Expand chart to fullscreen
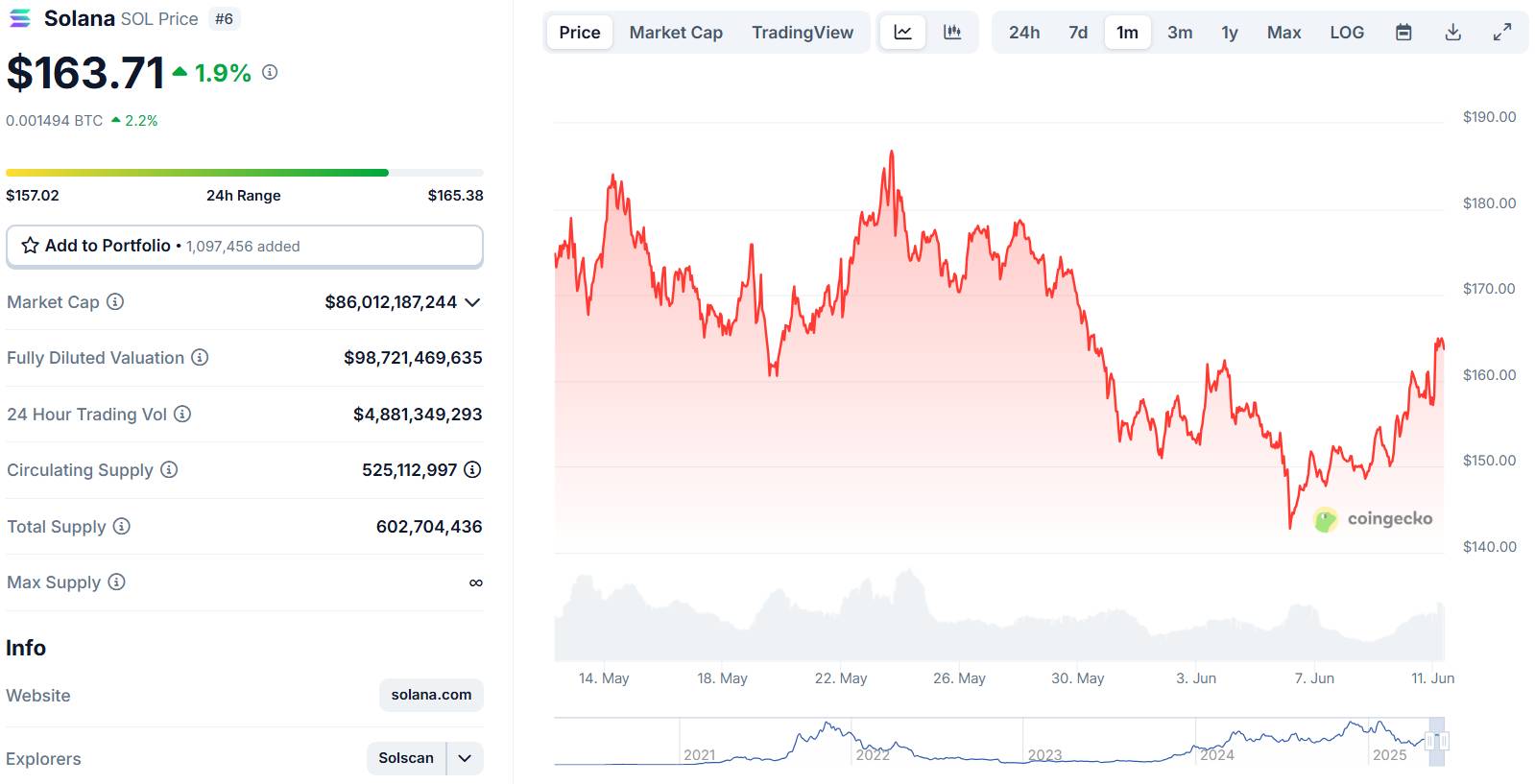The height and width of the screenshot is (784, 1535). coord(1502,33)
